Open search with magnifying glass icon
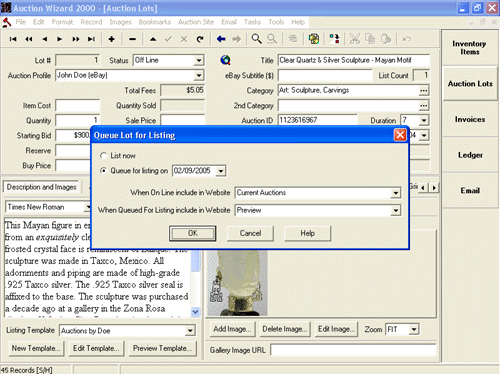500x374 pixels. (x=256, y=39)
